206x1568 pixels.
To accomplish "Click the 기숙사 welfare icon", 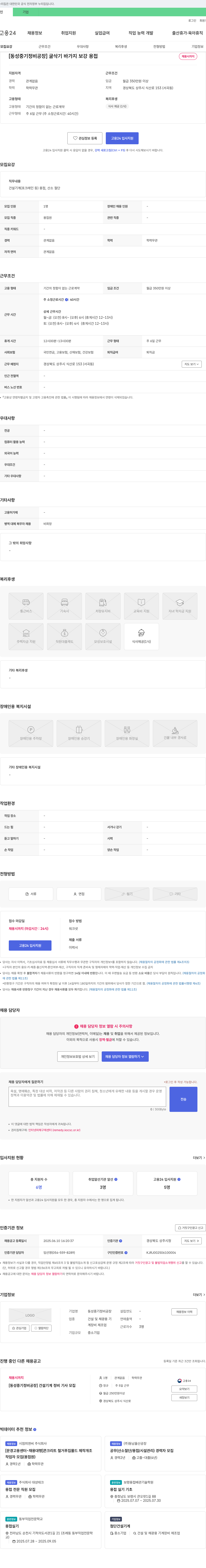I will pos(65,606).
